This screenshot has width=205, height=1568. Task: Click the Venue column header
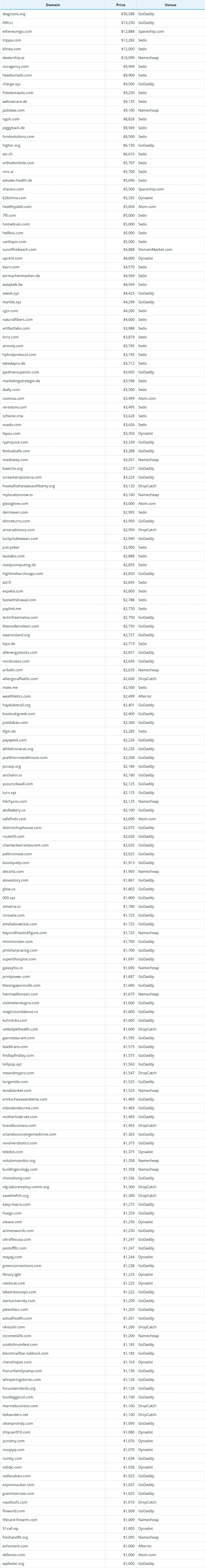coord(170,5)
